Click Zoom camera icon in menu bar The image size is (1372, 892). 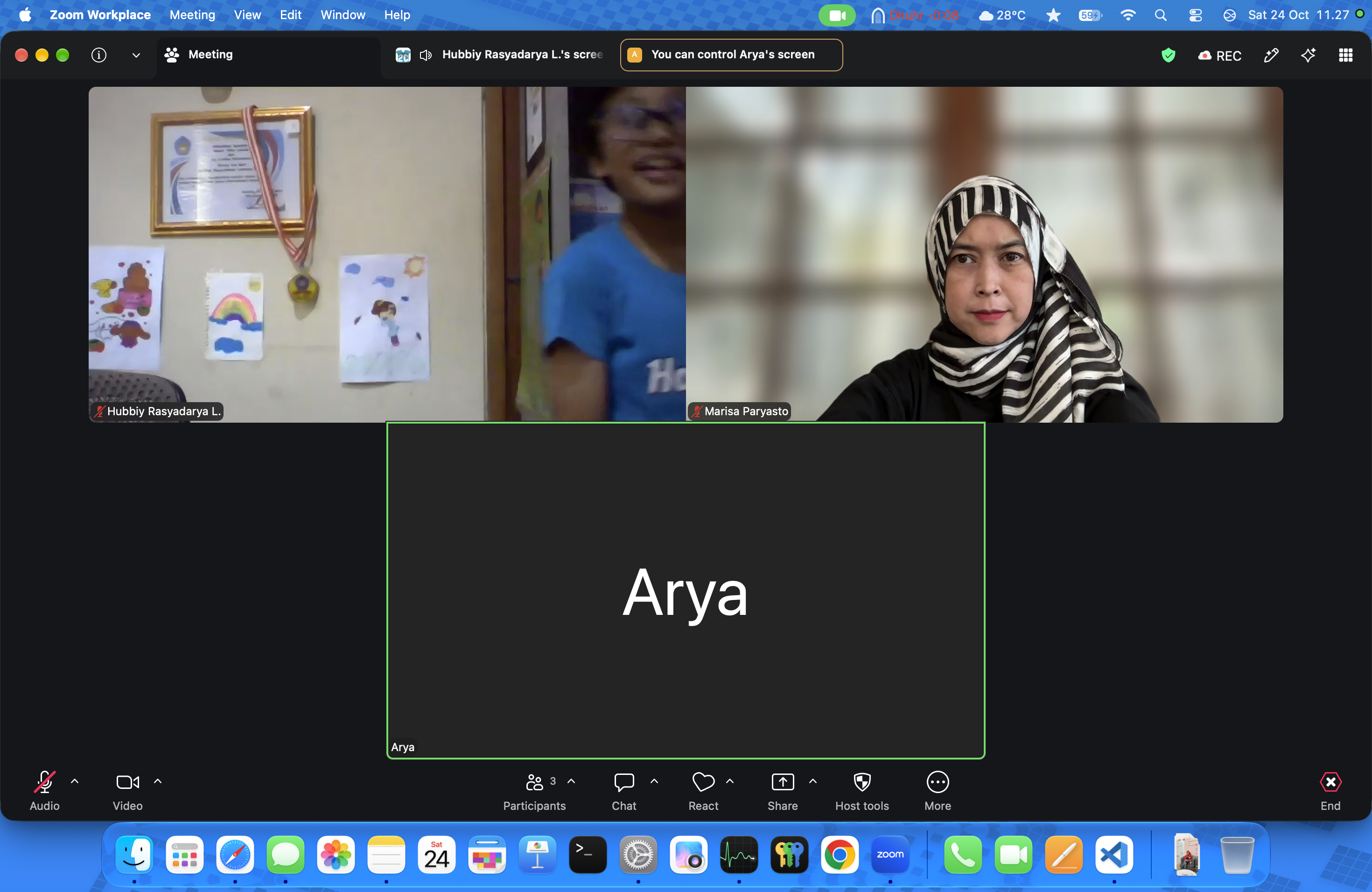tap(837, 15)
